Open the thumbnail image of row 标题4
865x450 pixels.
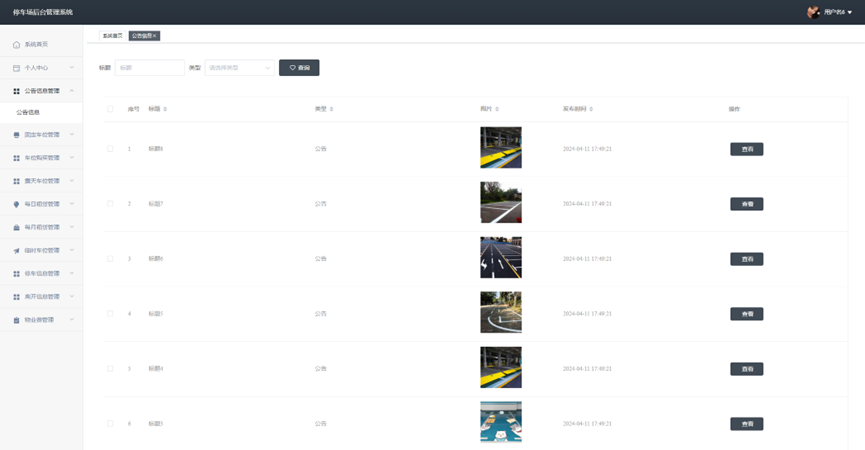pyautogui.click(x=501, y=367)
